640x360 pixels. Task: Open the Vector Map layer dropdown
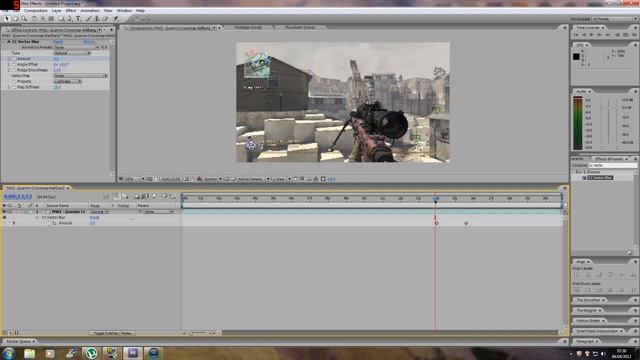(80, 76)
